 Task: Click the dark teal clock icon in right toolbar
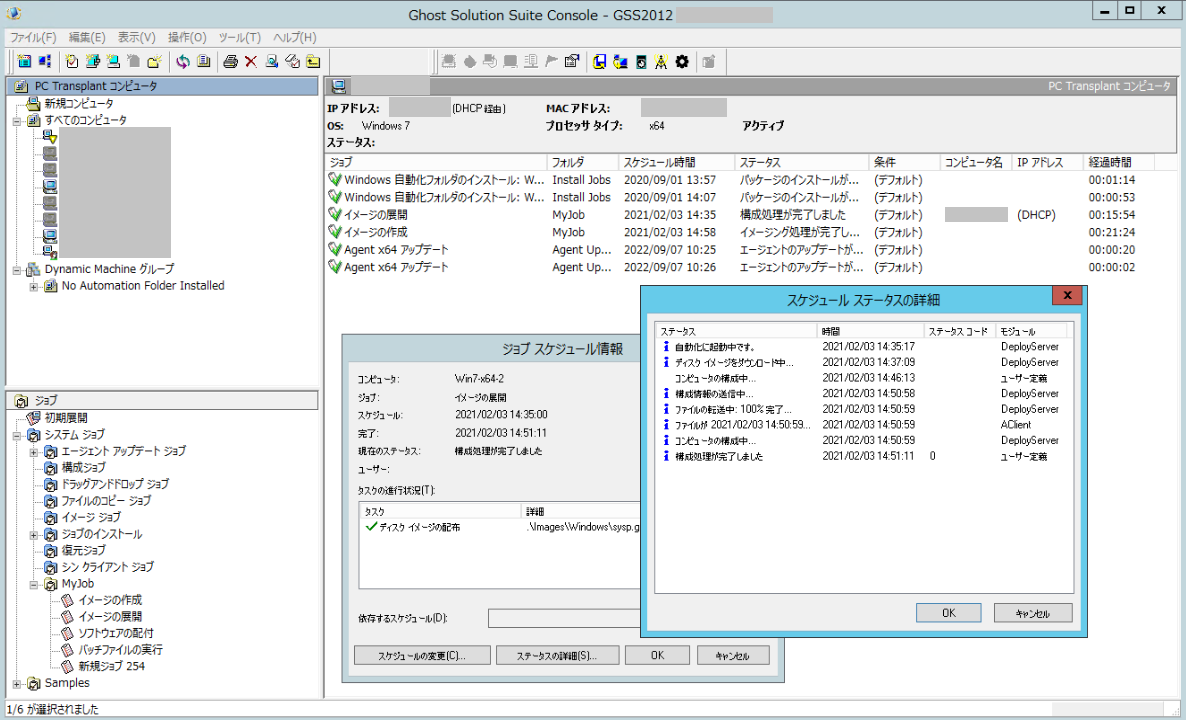point(641,62)
